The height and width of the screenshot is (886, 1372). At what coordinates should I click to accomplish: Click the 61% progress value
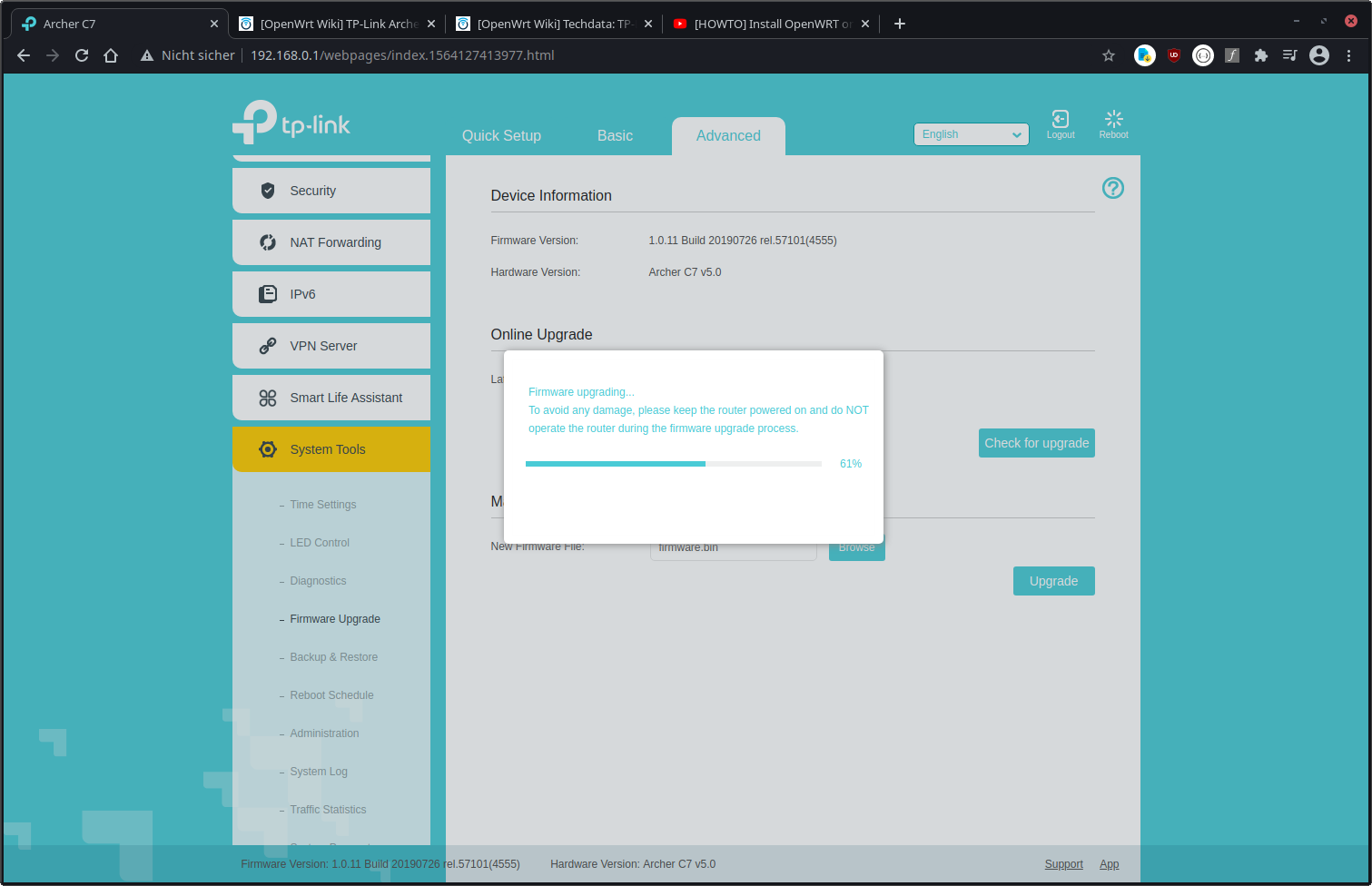tap(851, 464)
